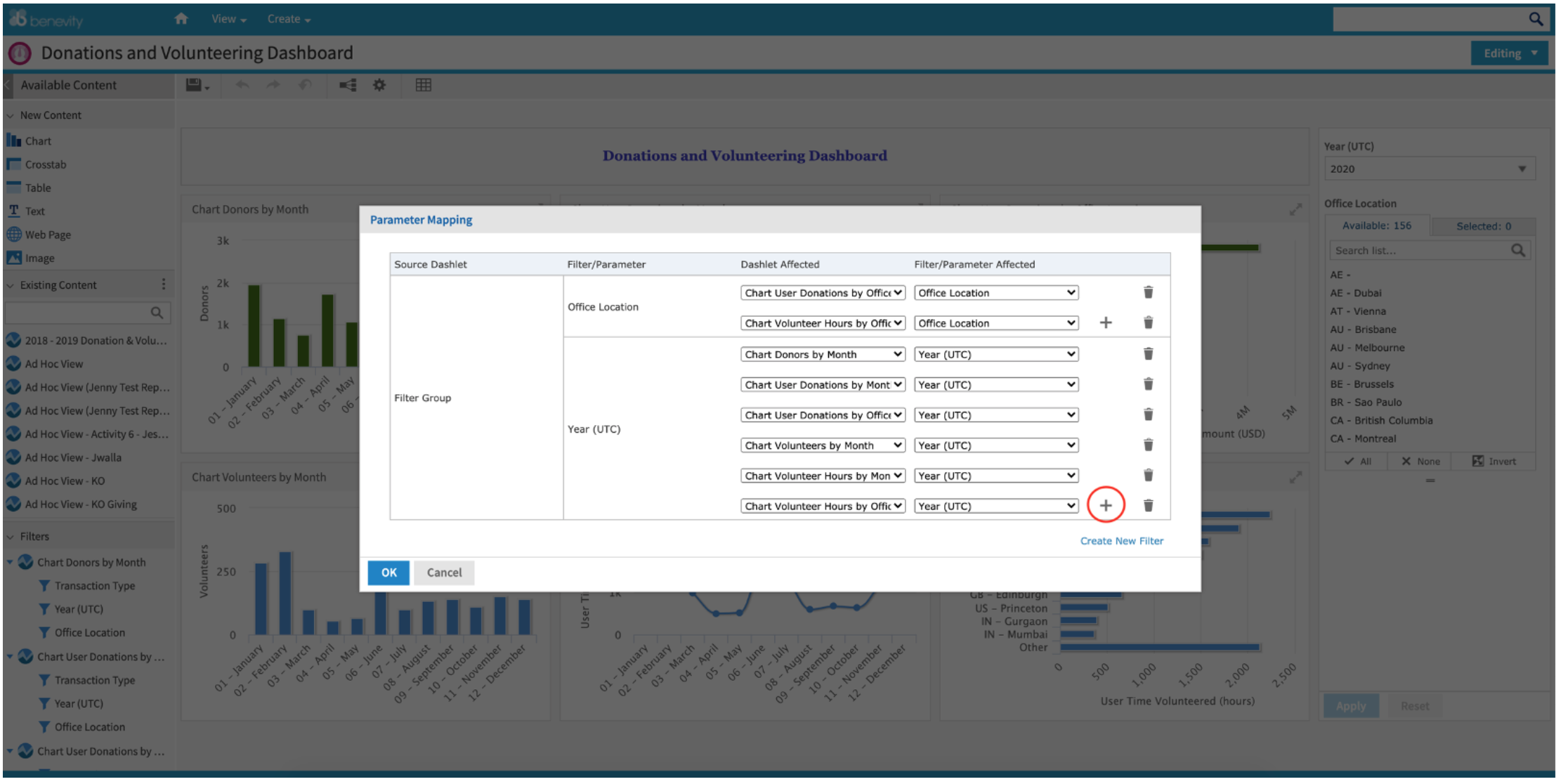Click the benevity logo
1561x784 pixels.
point(46,19)
